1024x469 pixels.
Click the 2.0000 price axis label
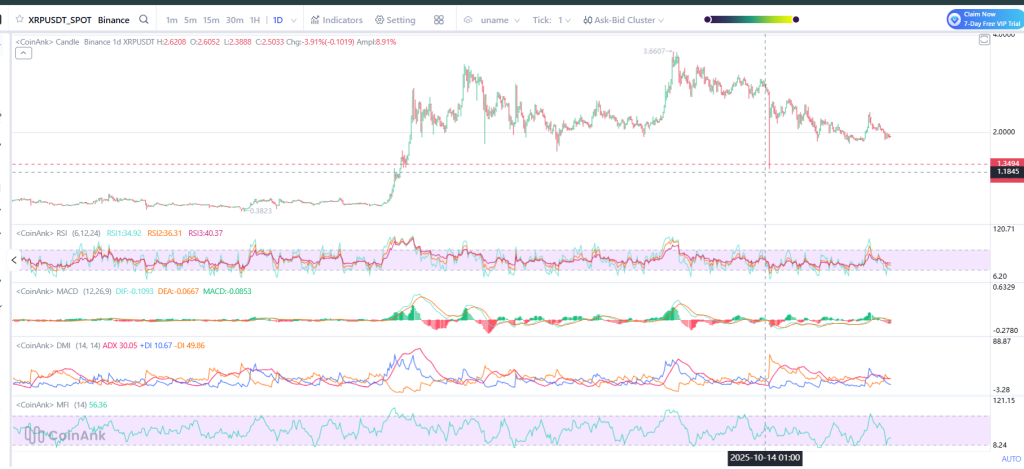[1006, 133]
